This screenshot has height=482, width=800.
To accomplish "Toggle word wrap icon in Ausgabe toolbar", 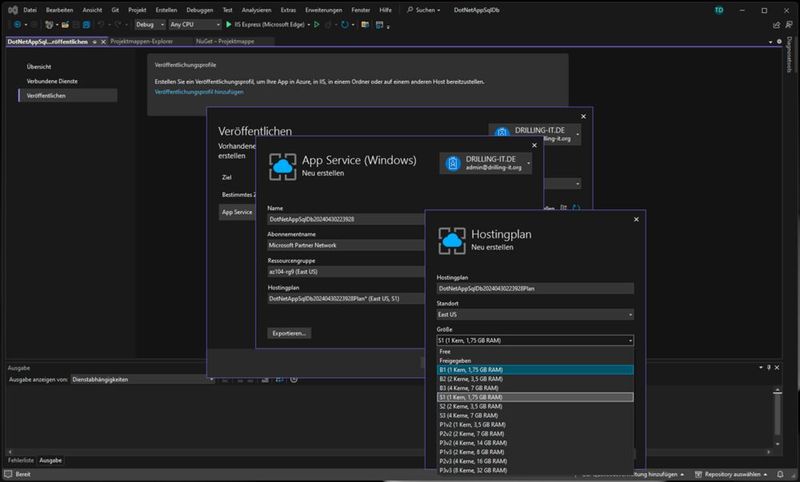I will point(280,379).
